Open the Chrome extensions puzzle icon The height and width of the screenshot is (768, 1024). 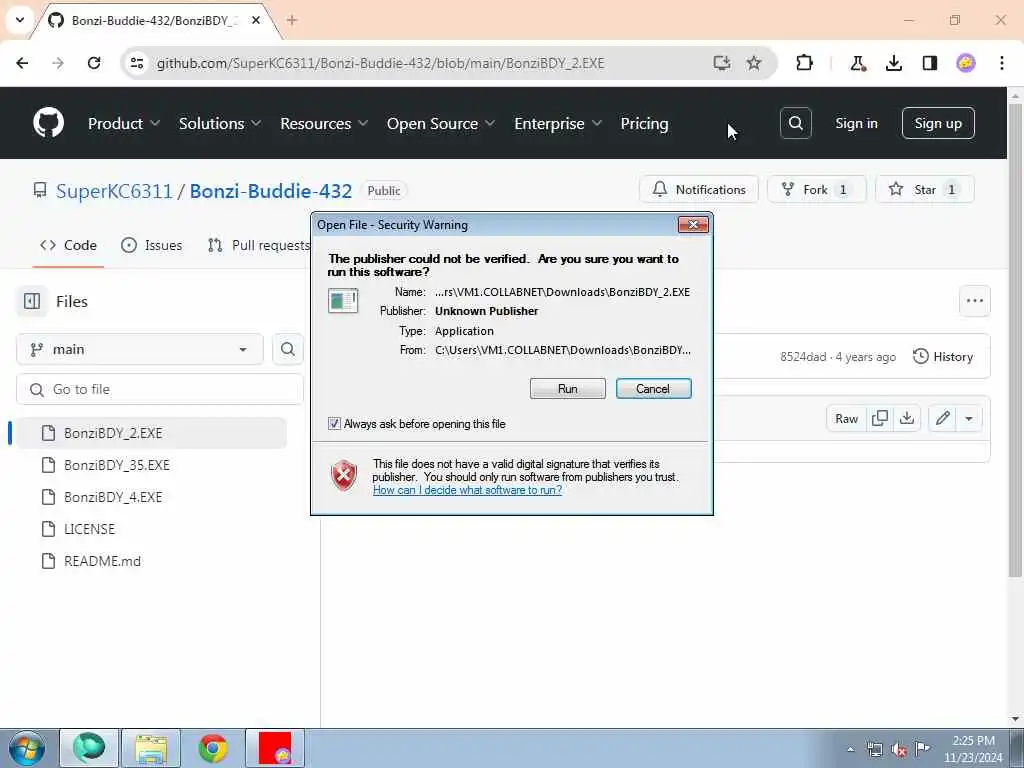pyautogui.click(x=805, y=63)
